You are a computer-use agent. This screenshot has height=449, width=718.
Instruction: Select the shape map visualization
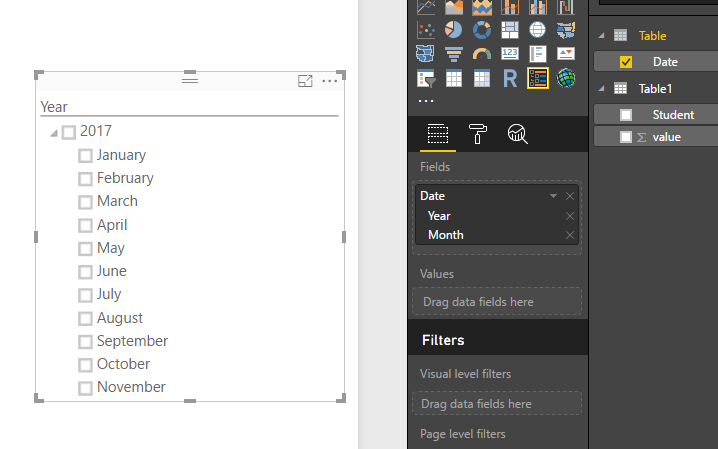pyautogui.click(x=425, y=54)
